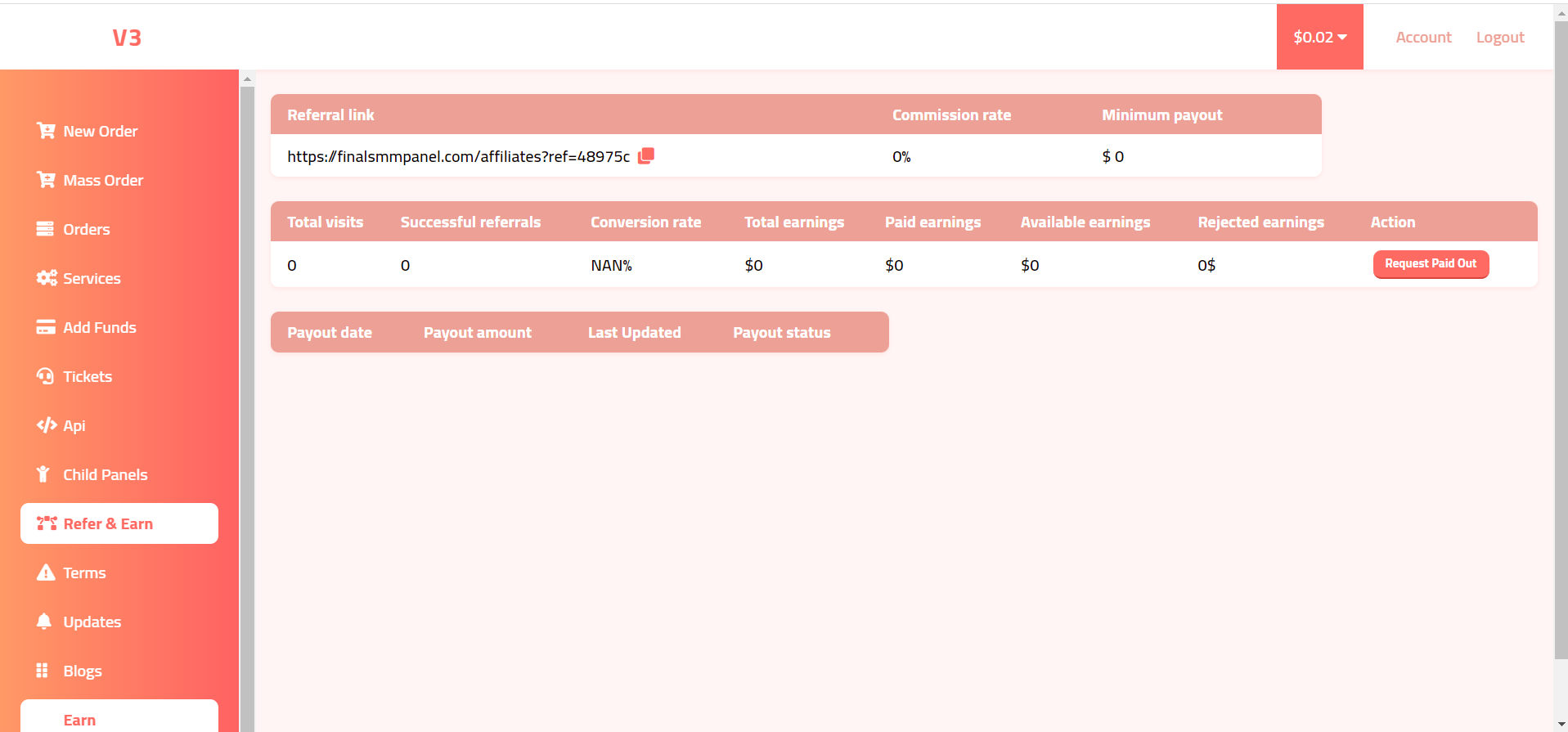Click the New Order cart icon

pos(46,131)
